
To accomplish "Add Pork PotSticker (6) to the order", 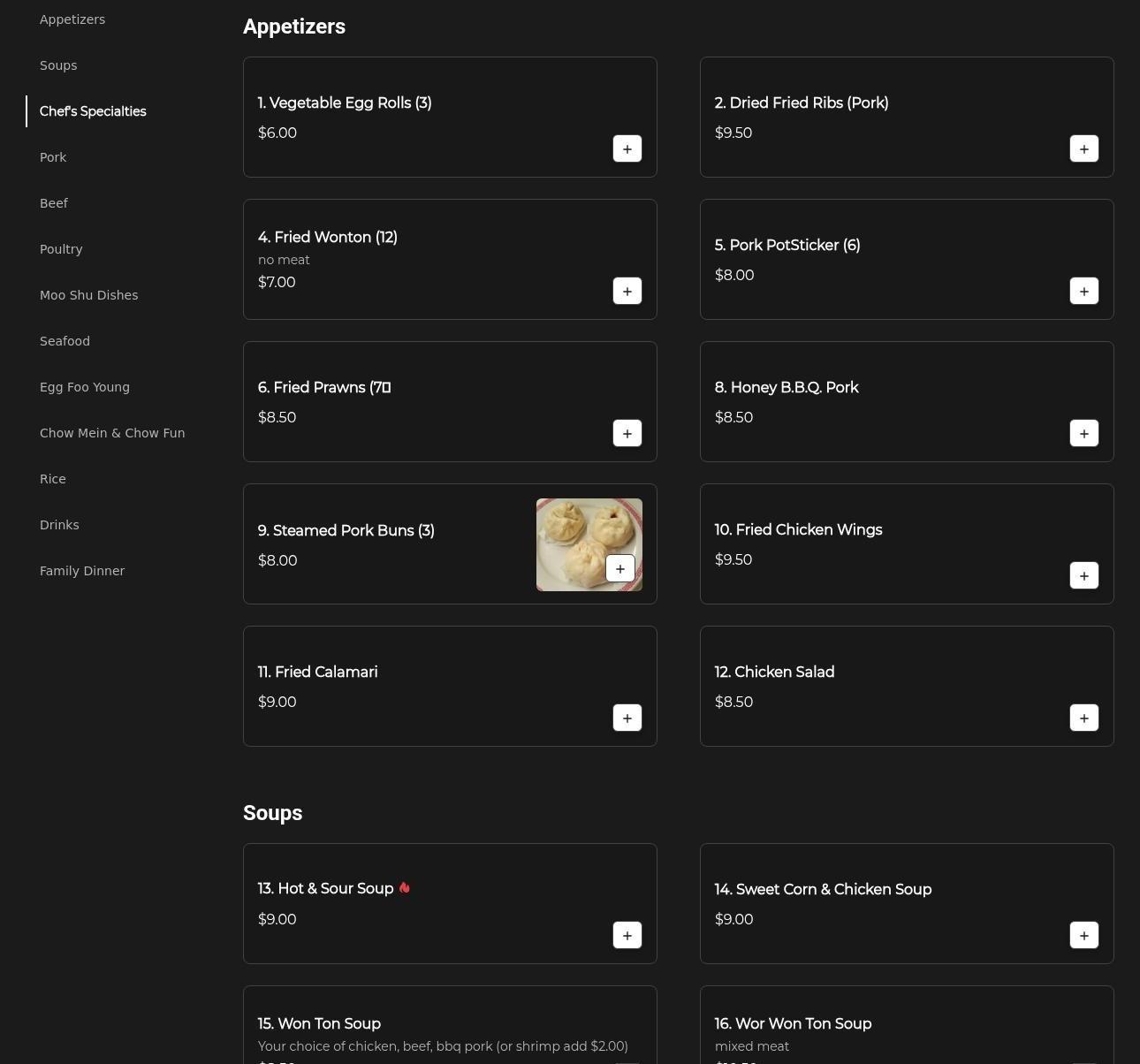I will 1084,291.
